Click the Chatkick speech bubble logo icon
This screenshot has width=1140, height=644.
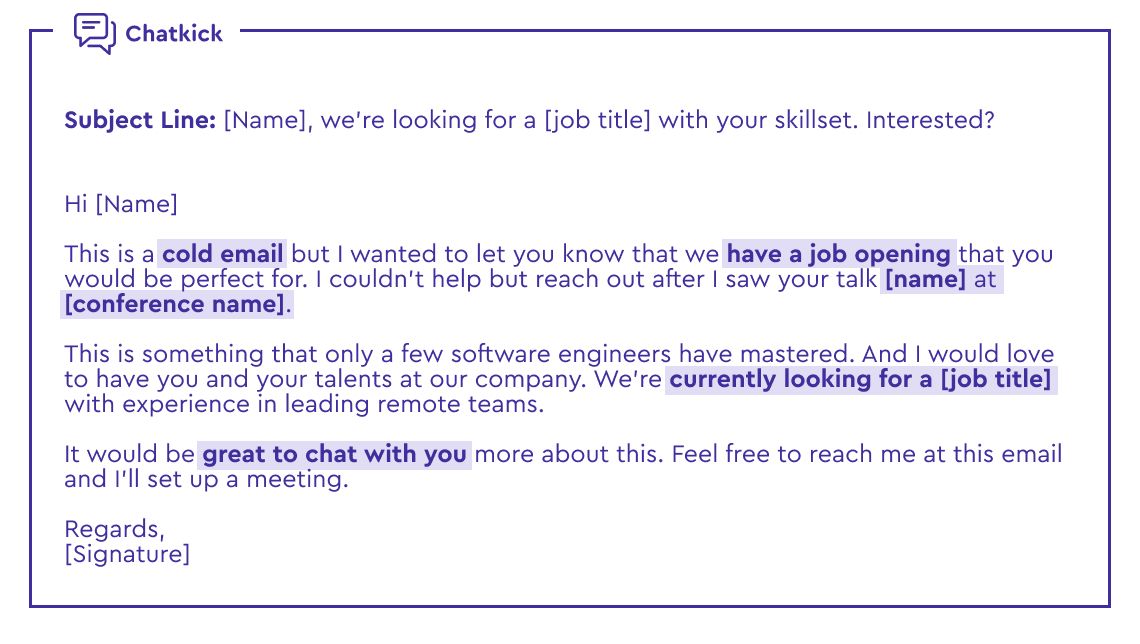tap(95, 33)
